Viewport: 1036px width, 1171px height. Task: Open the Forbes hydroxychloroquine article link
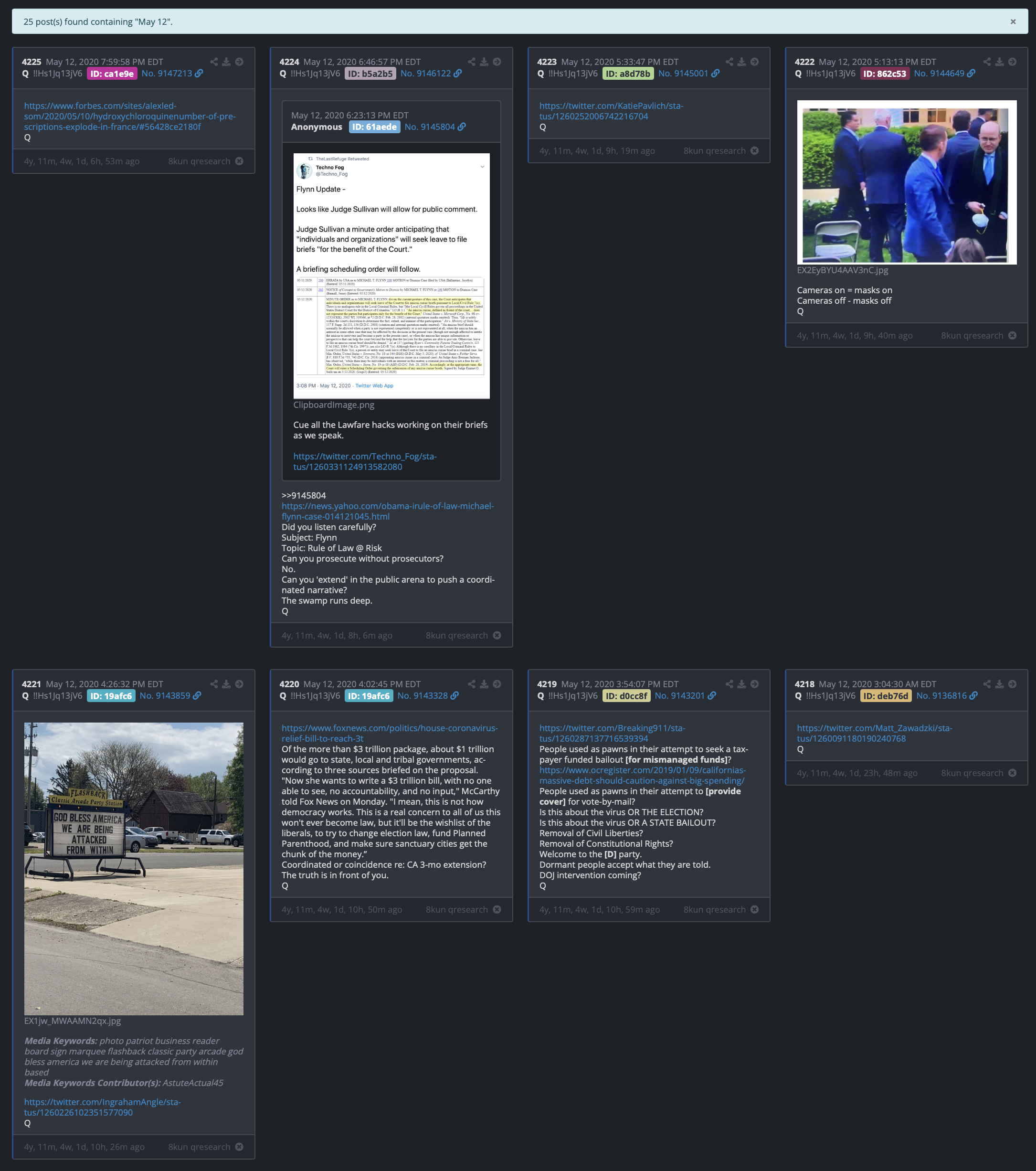129,117
